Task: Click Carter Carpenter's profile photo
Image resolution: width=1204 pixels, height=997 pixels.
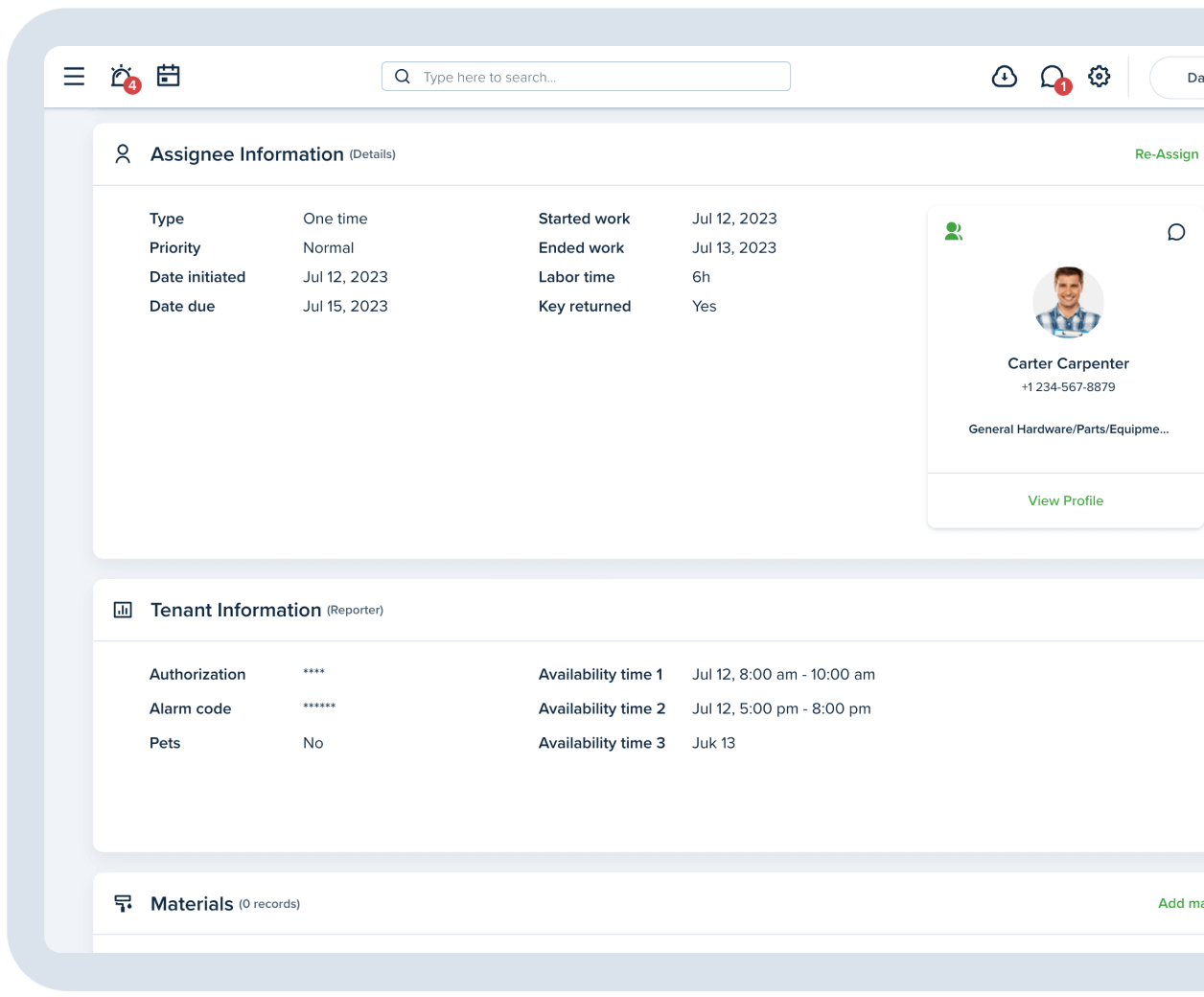Action: click(1068, 302)
